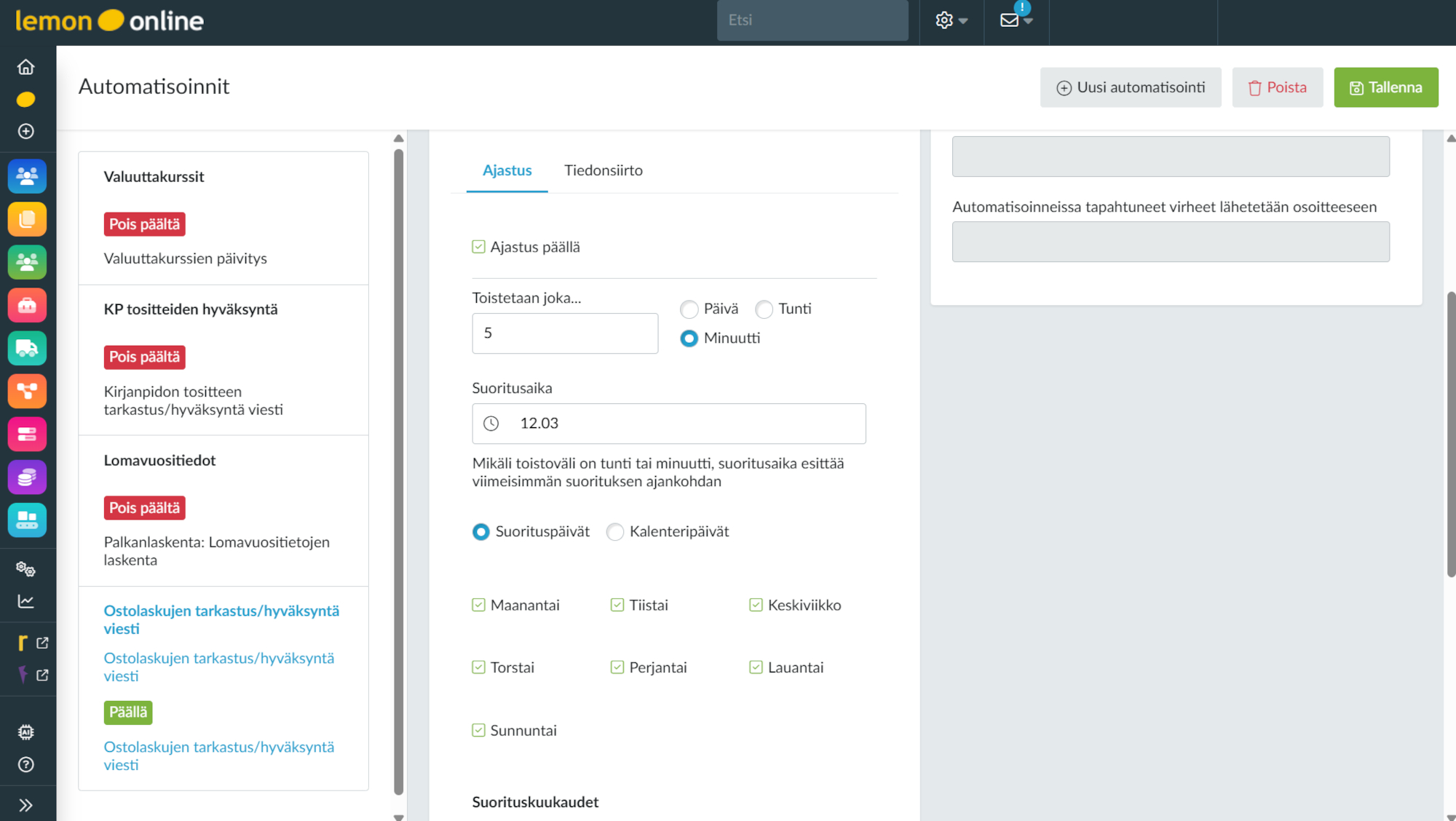
Task: Open the purple coins stack icon
Action: (27, 477)
